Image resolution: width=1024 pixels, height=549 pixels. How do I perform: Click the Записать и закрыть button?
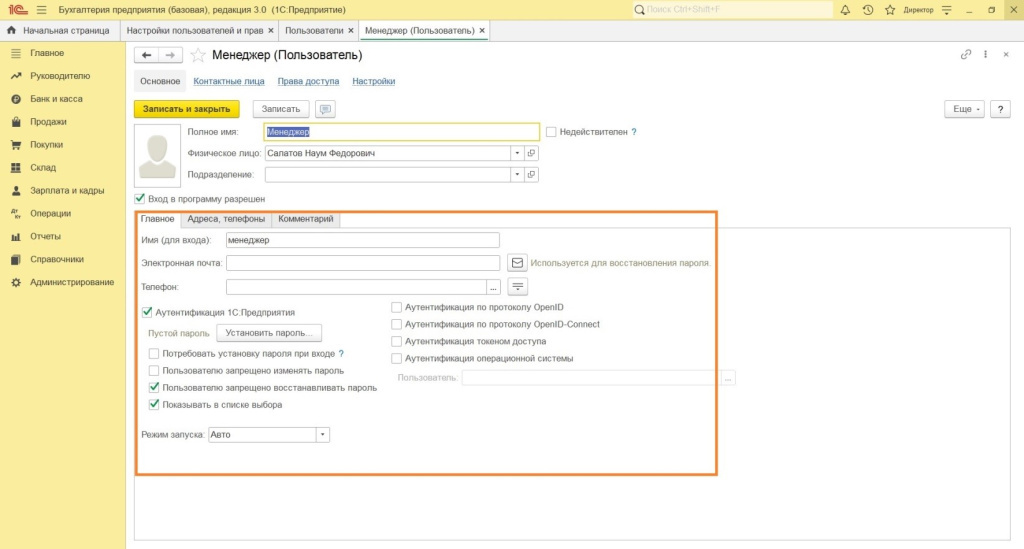[187, 109]
